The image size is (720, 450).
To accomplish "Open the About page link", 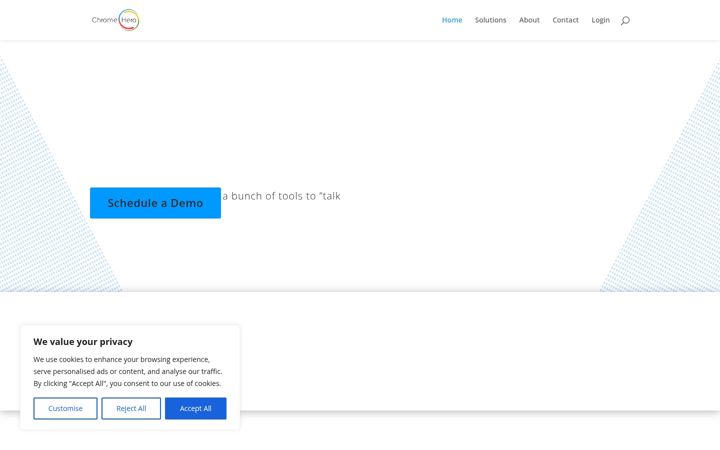I will [529, 20].
